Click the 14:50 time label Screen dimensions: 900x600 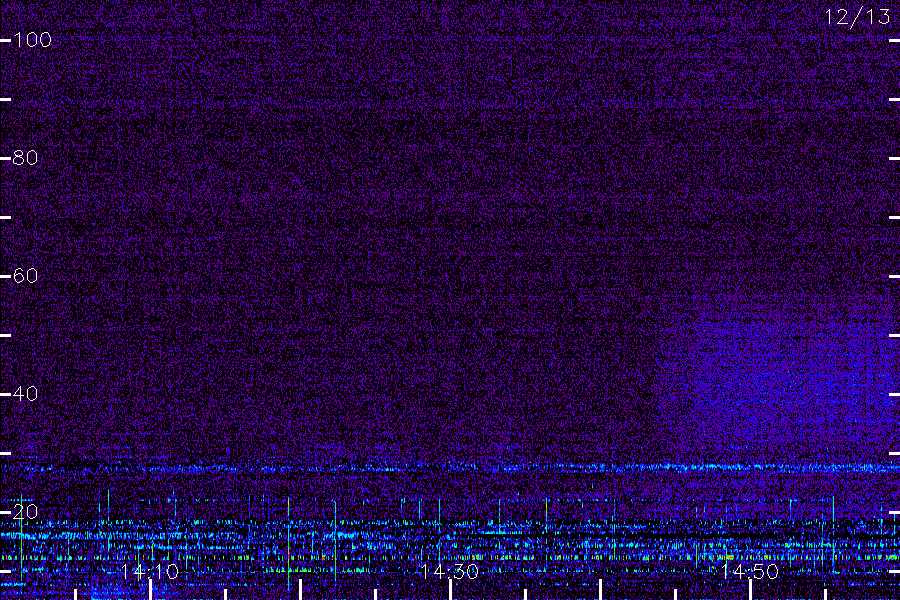pos(750,572)
